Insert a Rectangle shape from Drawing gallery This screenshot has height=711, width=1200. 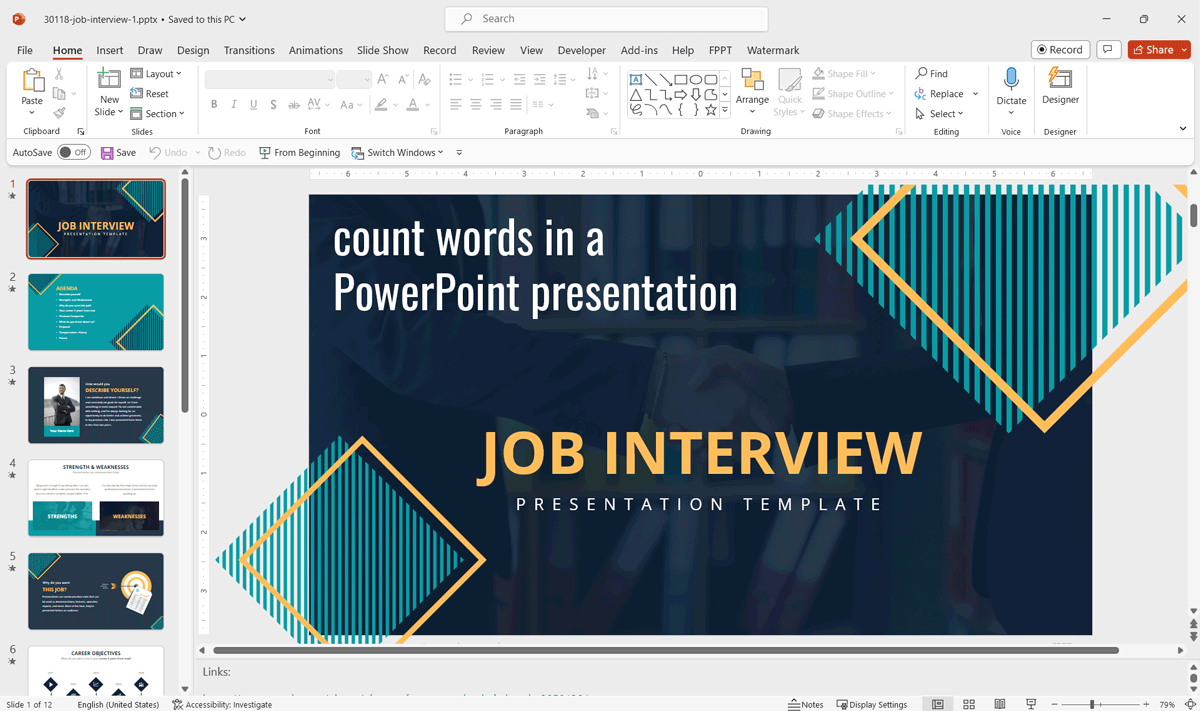(x=681, y=77)
